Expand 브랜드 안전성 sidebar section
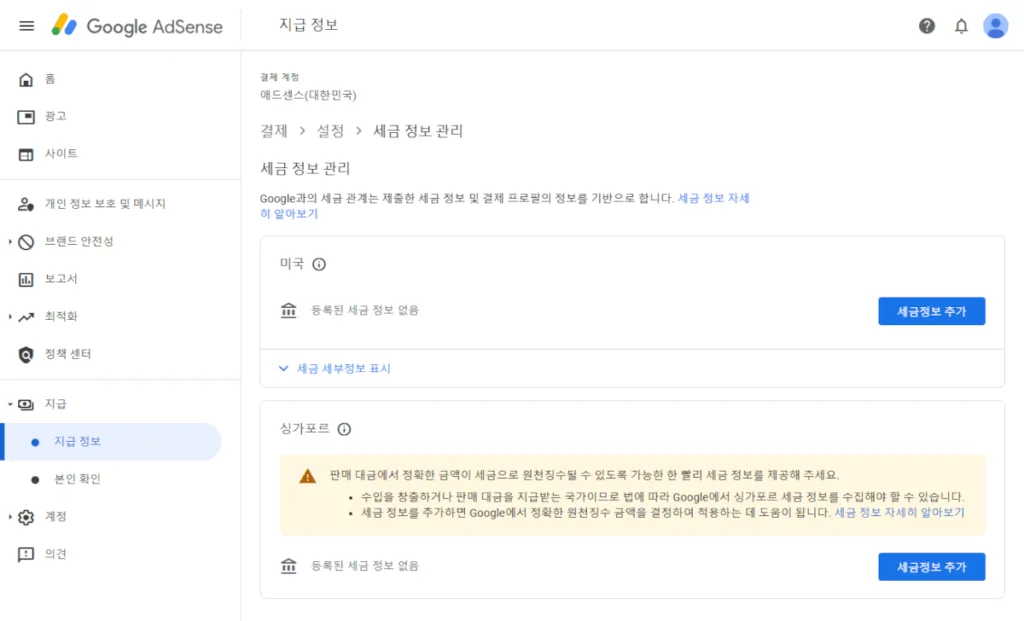1024x621 pixels. coord(11,242)
